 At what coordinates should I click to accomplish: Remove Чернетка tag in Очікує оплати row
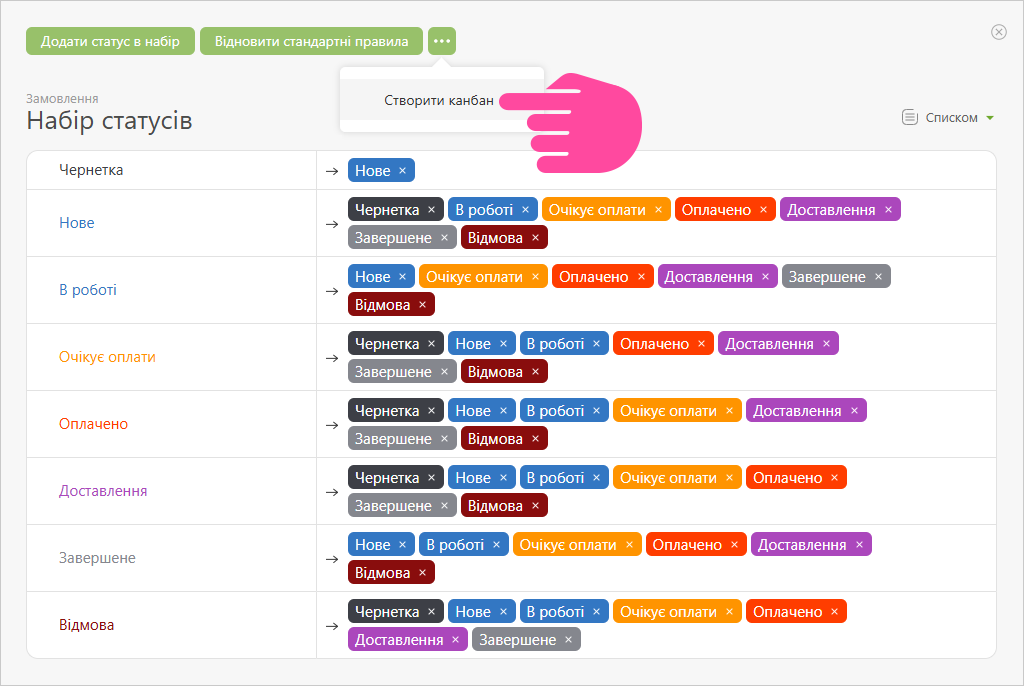(431, 344)
